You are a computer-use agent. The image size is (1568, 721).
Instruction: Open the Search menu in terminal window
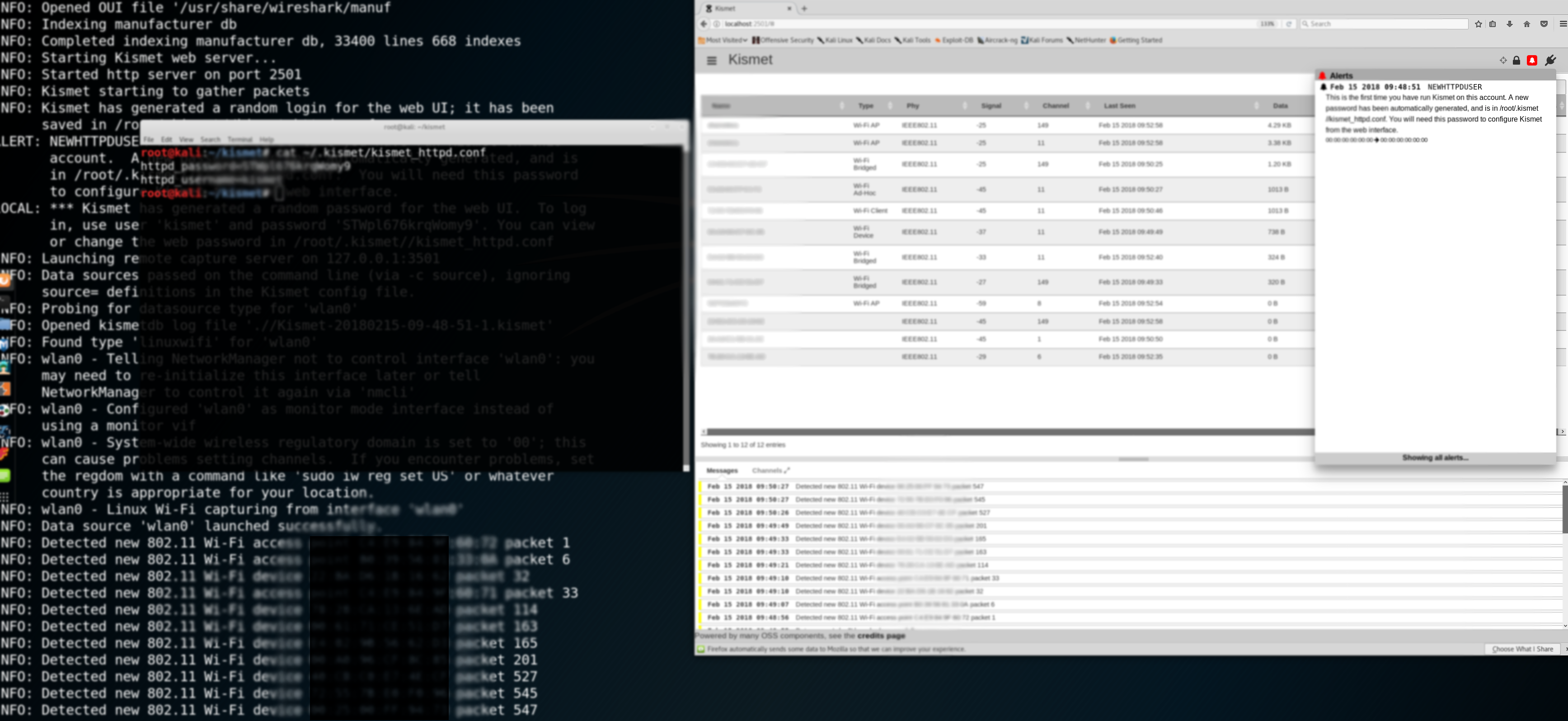click(x=211, y=139)
